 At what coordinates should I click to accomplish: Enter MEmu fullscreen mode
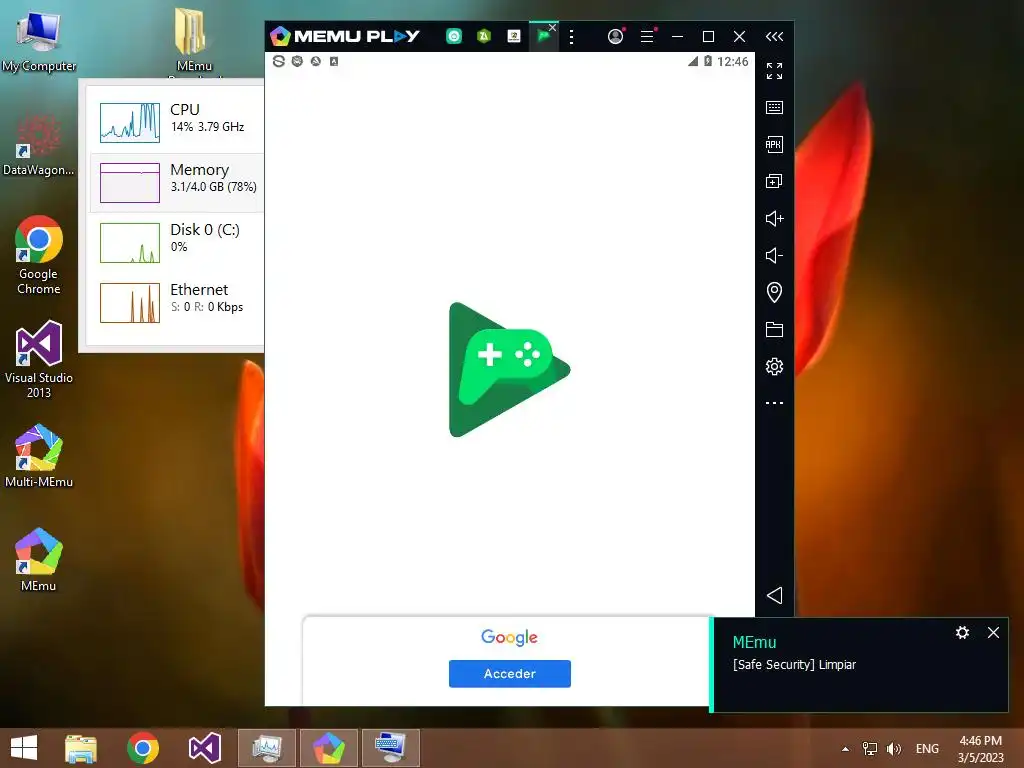pos(775,71)
